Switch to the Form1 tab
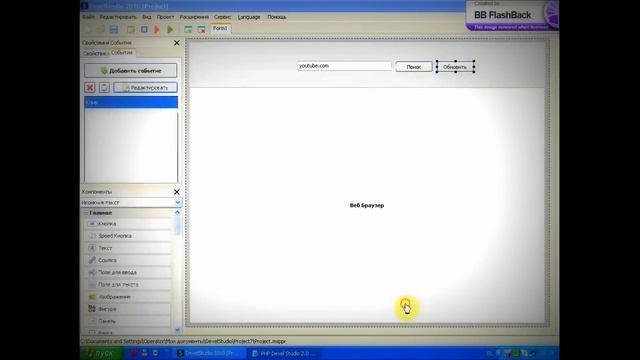This screenshot has height=360, width=640. [x=220, y=29]
